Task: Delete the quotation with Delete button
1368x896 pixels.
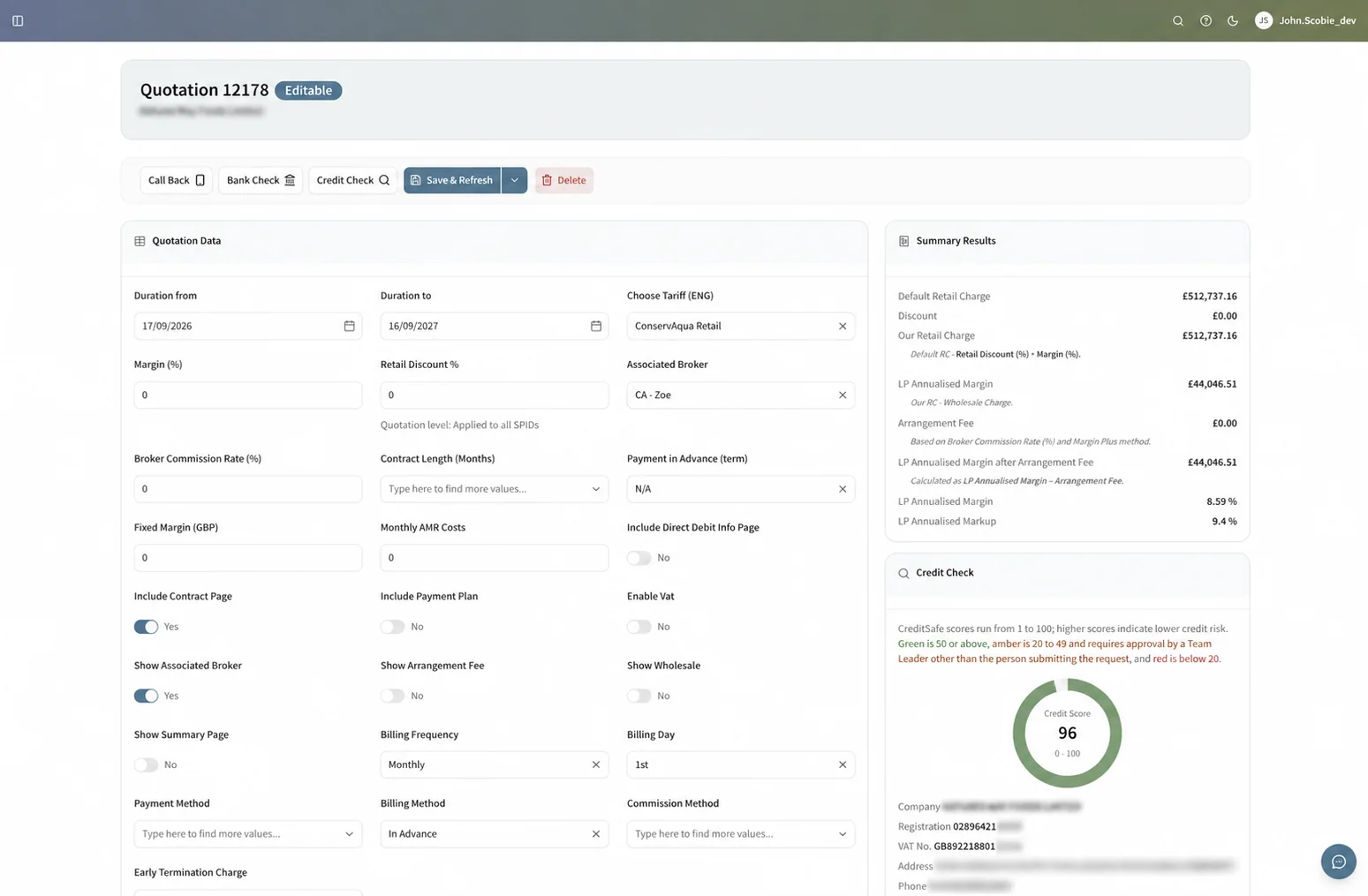Action: (x=563, y=180)
